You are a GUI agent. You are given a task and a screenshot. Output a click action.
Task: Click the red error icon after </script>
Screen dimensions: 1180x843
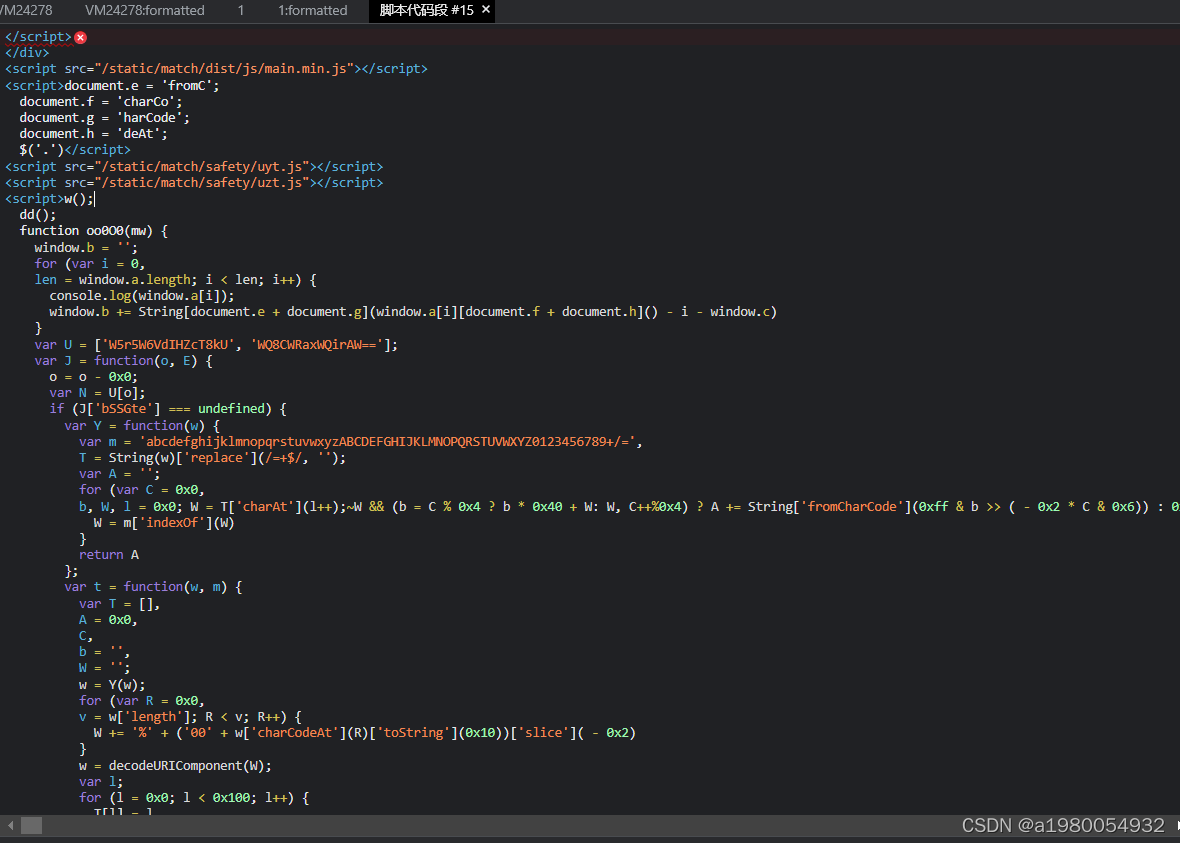coord(81,38)
